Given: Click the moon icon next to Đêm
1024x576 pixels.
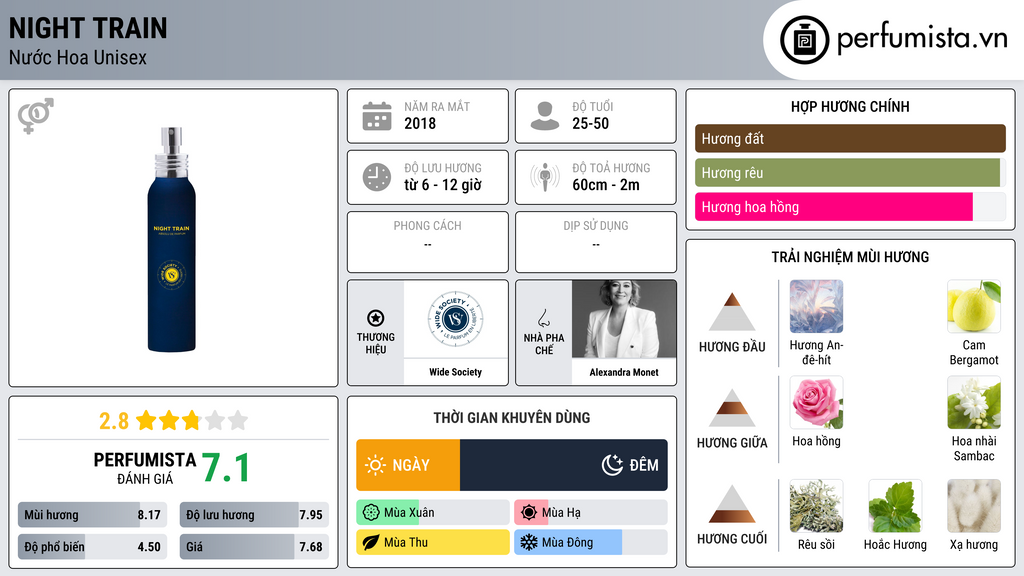Looking at the screenshot, I should [612, 465].
